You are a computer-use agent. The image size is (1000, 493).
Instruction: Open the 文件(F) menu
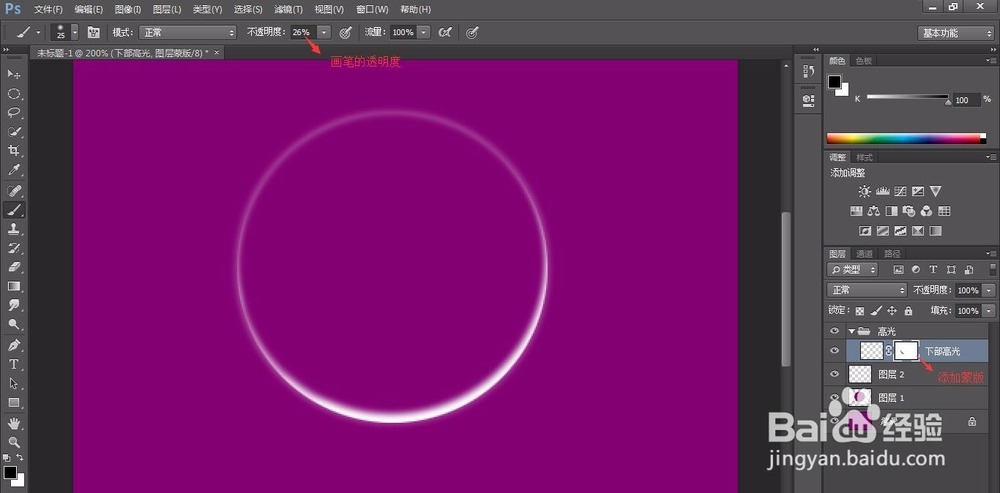point(48,10)
